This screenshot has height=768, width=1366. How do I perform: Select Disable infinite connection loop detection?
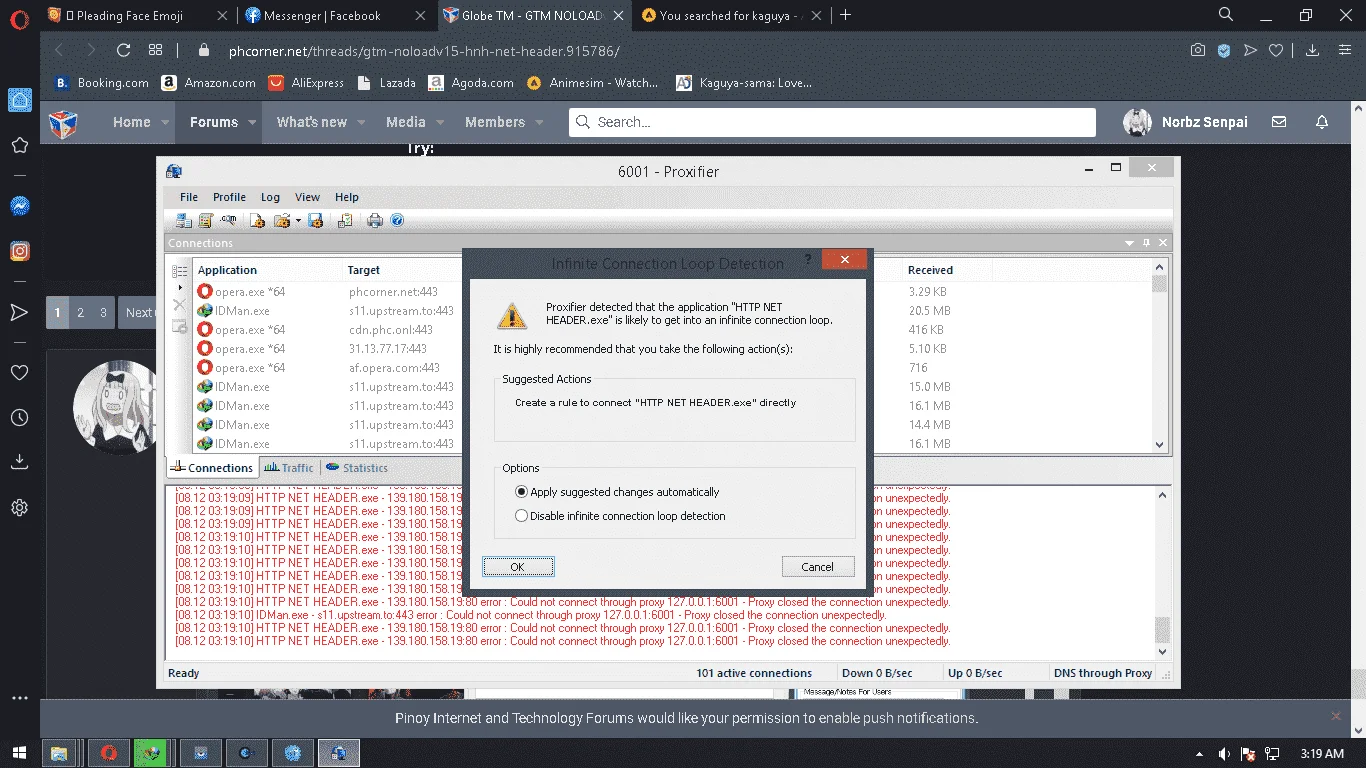(620, 516)
